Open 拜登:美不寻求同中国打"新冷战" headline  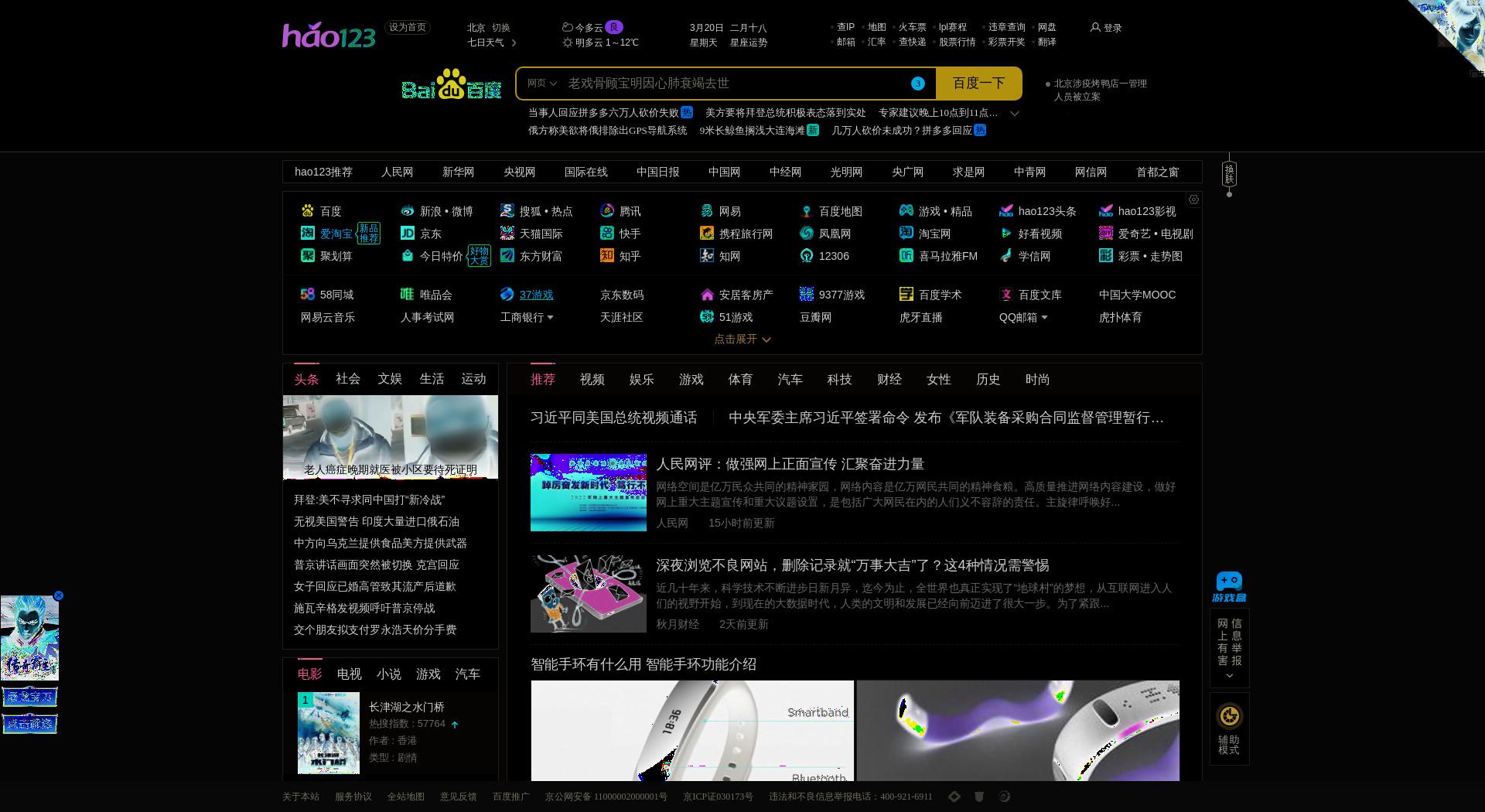369,500
